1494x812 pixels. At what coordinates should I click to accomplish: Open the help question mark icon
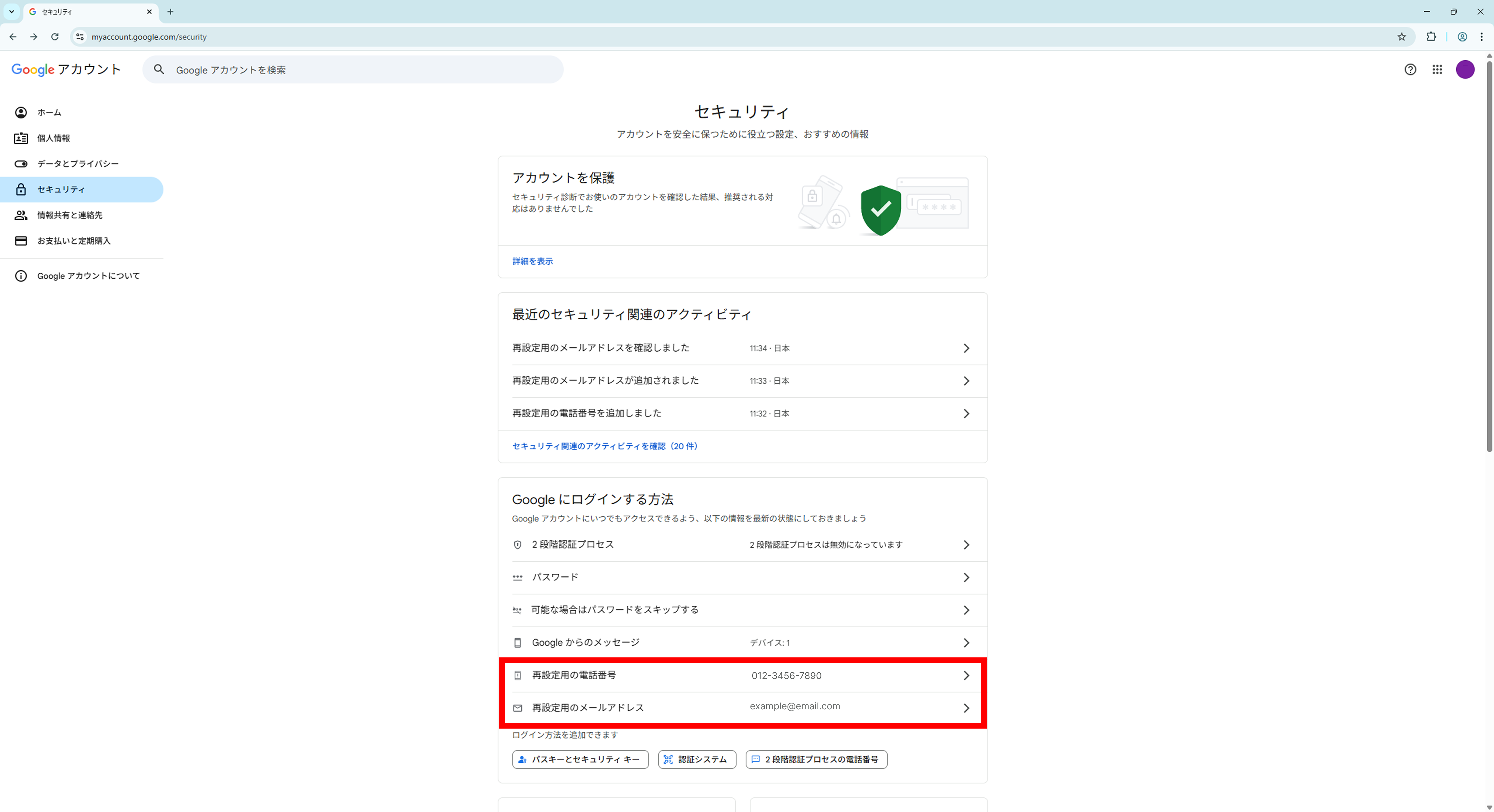tap(1410, 69)
